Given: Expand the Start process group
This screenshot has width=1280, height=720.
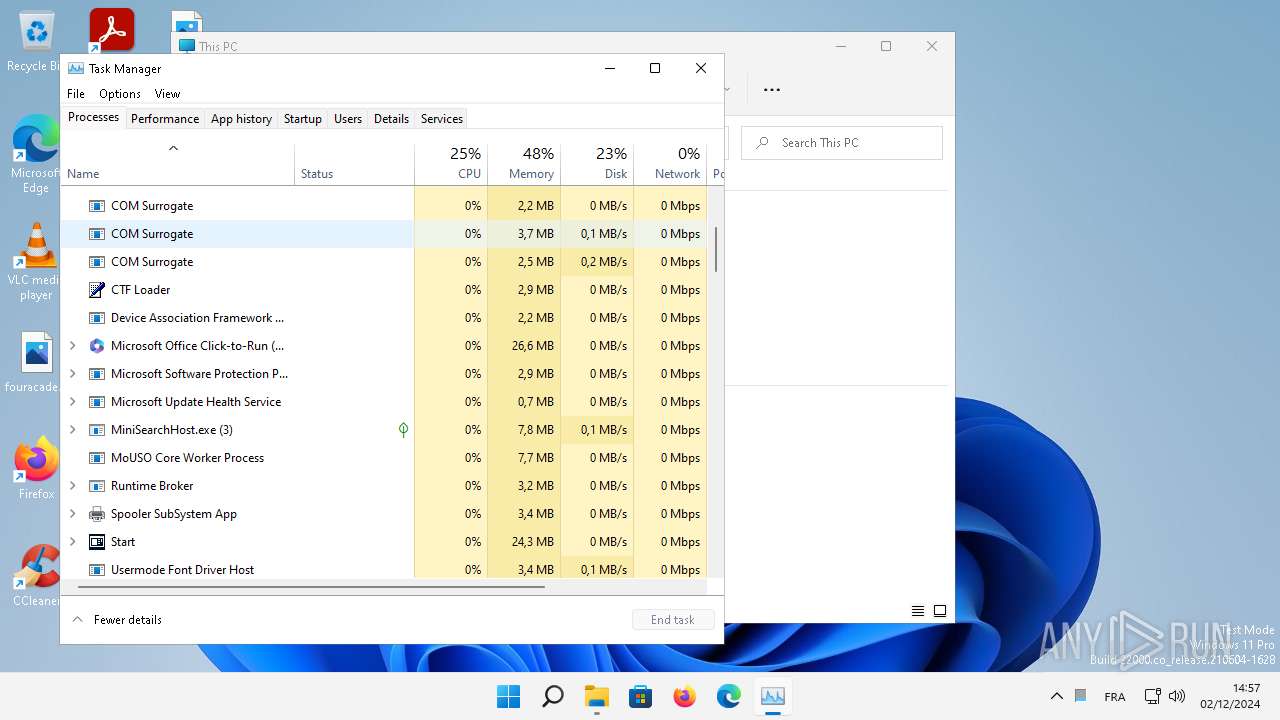Looking at the screenshot, I should tap(72, 542).
